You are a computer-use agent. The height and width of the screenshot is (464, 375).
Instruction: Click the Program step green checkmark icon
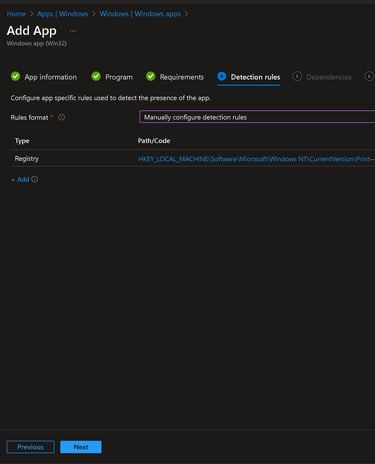96,76
